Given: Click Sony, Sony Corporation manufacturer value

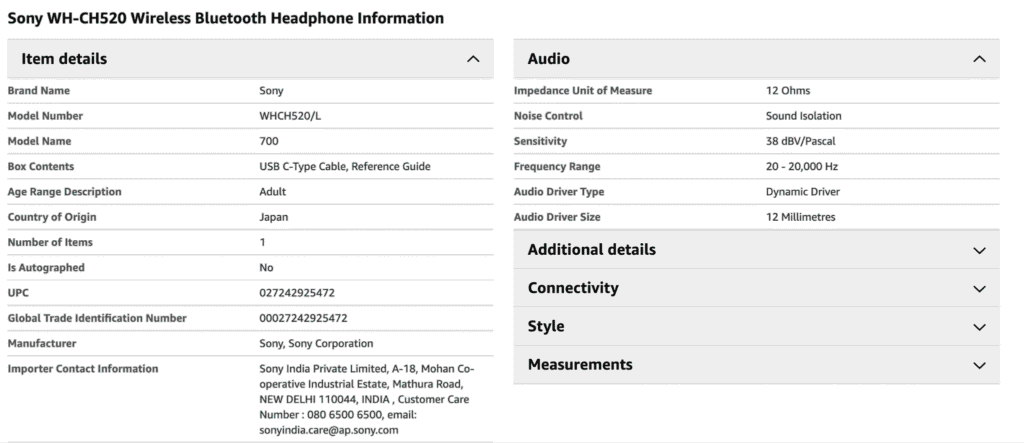Looking at the screenshot, I should pyautogui.click(x=316, y=344).
